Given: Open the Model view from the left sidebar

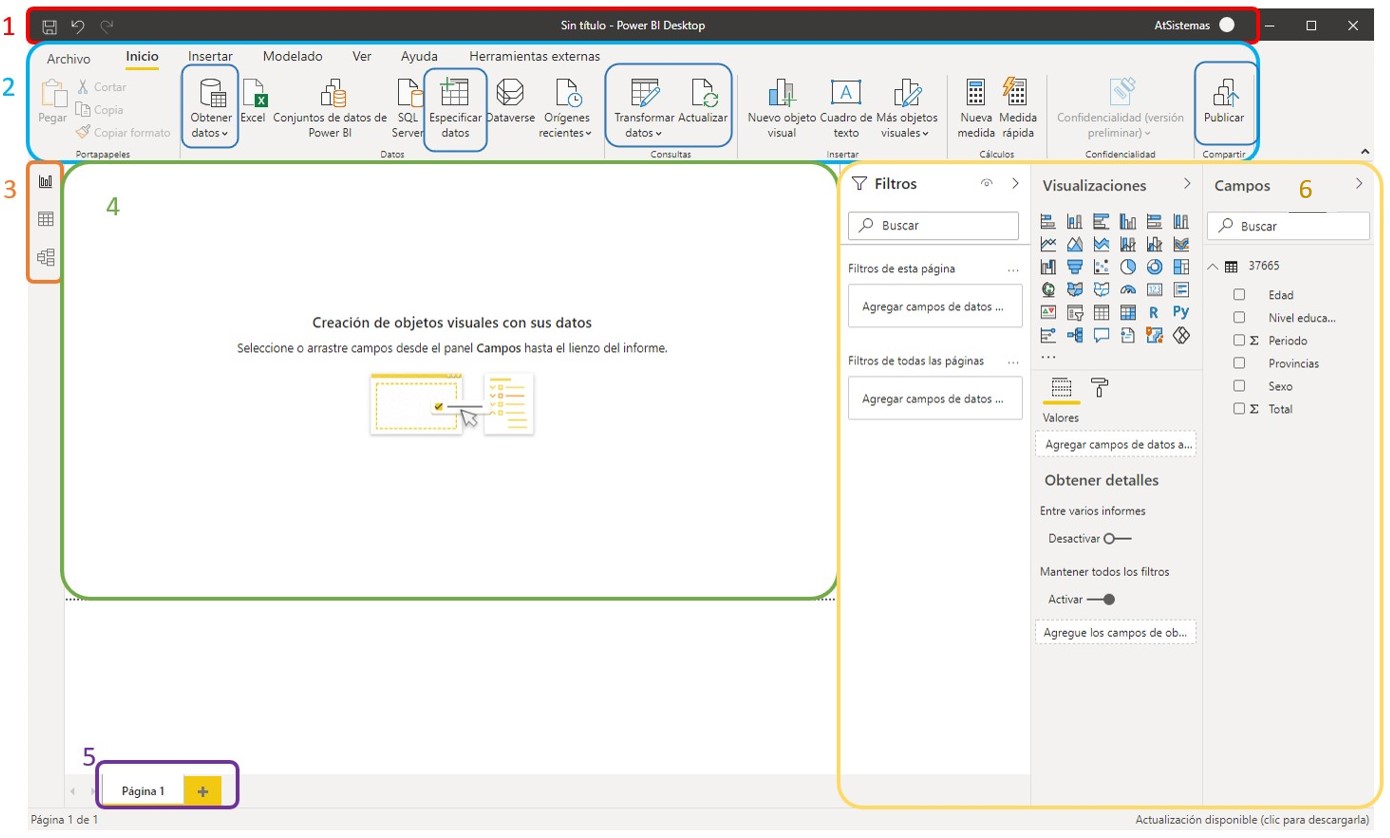Looking at the screenshot, I should (45, 257).
